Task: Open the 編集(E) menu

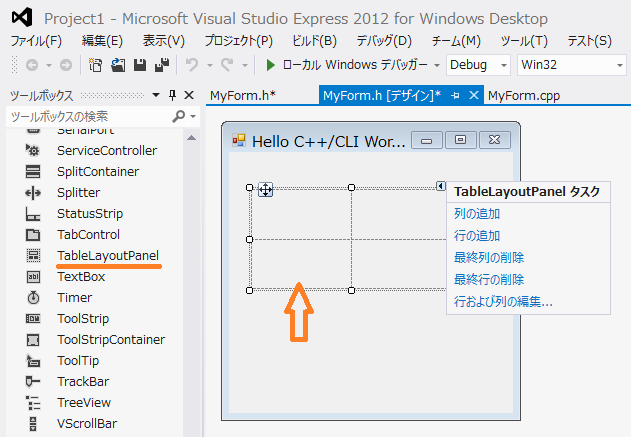Action: click(102, 41)
